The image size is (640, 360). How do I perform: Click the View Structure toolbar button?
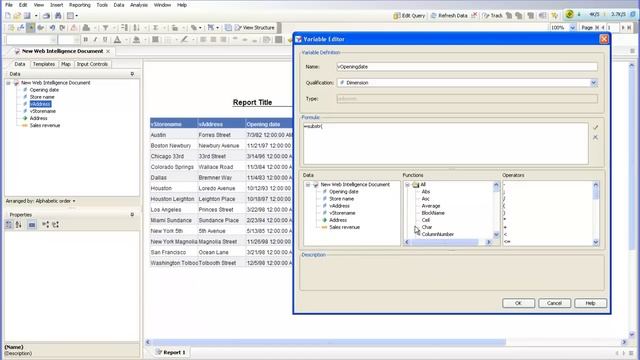pos(255,28)
